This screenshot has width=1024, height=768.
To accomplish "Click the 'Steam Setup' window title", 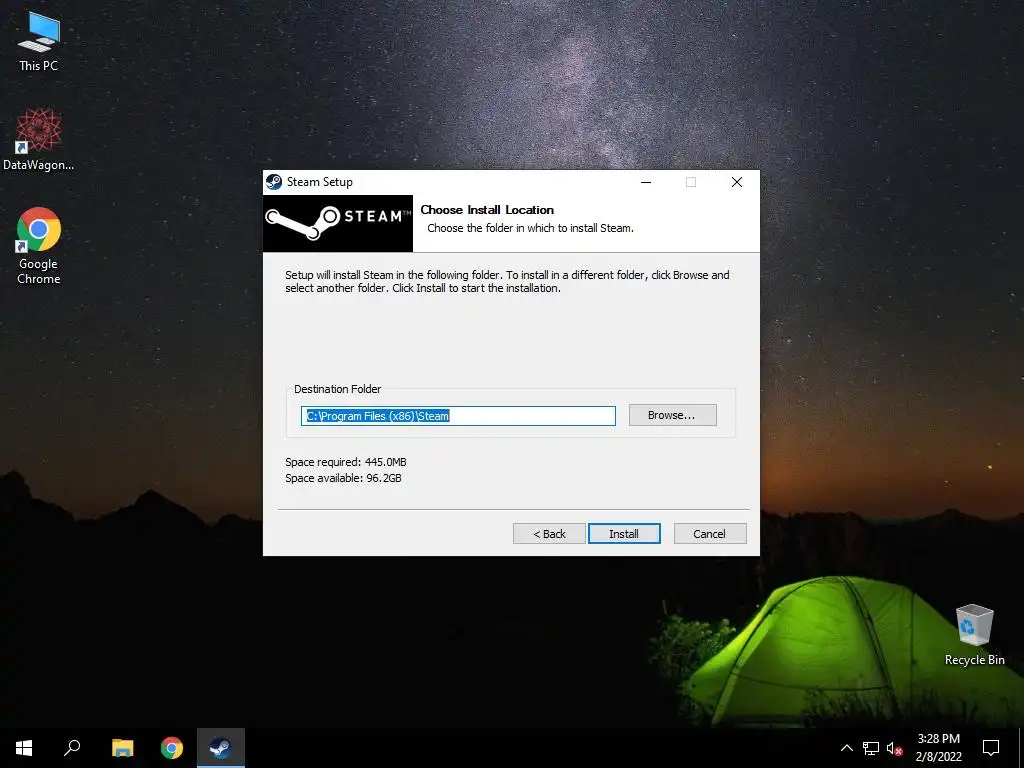I will [x=319, y=182].
